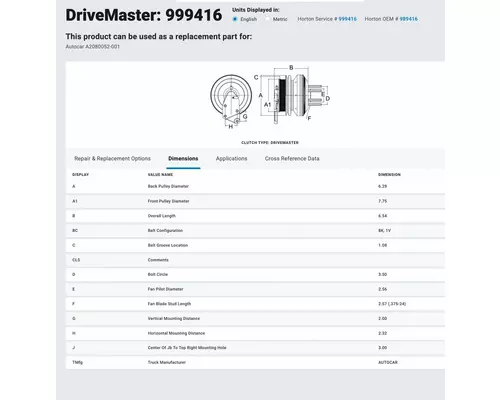Click the 7.75 value for Front Pulley Diameter
The width and height of the screenshot is (500, 400).
coord(383,201)
